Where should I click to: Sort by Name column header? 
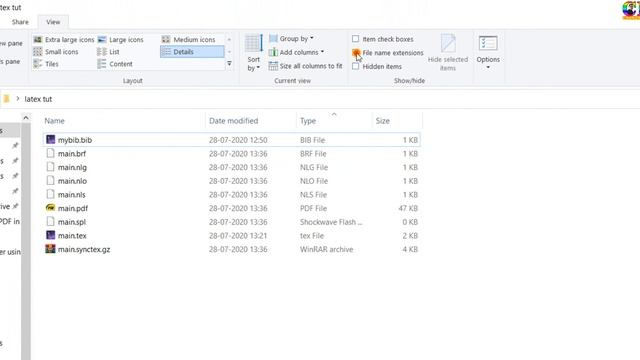pos(124,121)
